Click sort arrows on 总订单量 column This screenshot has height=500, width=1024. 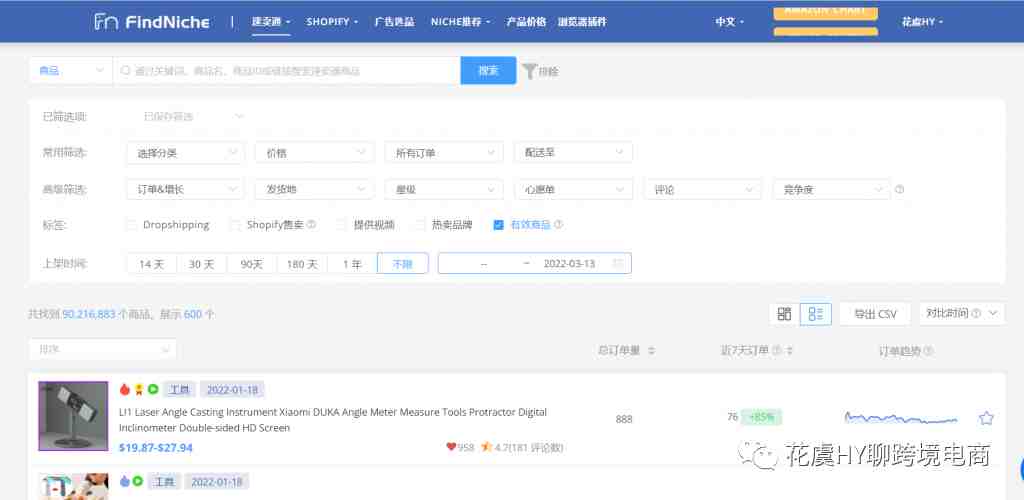click(652, 351)
